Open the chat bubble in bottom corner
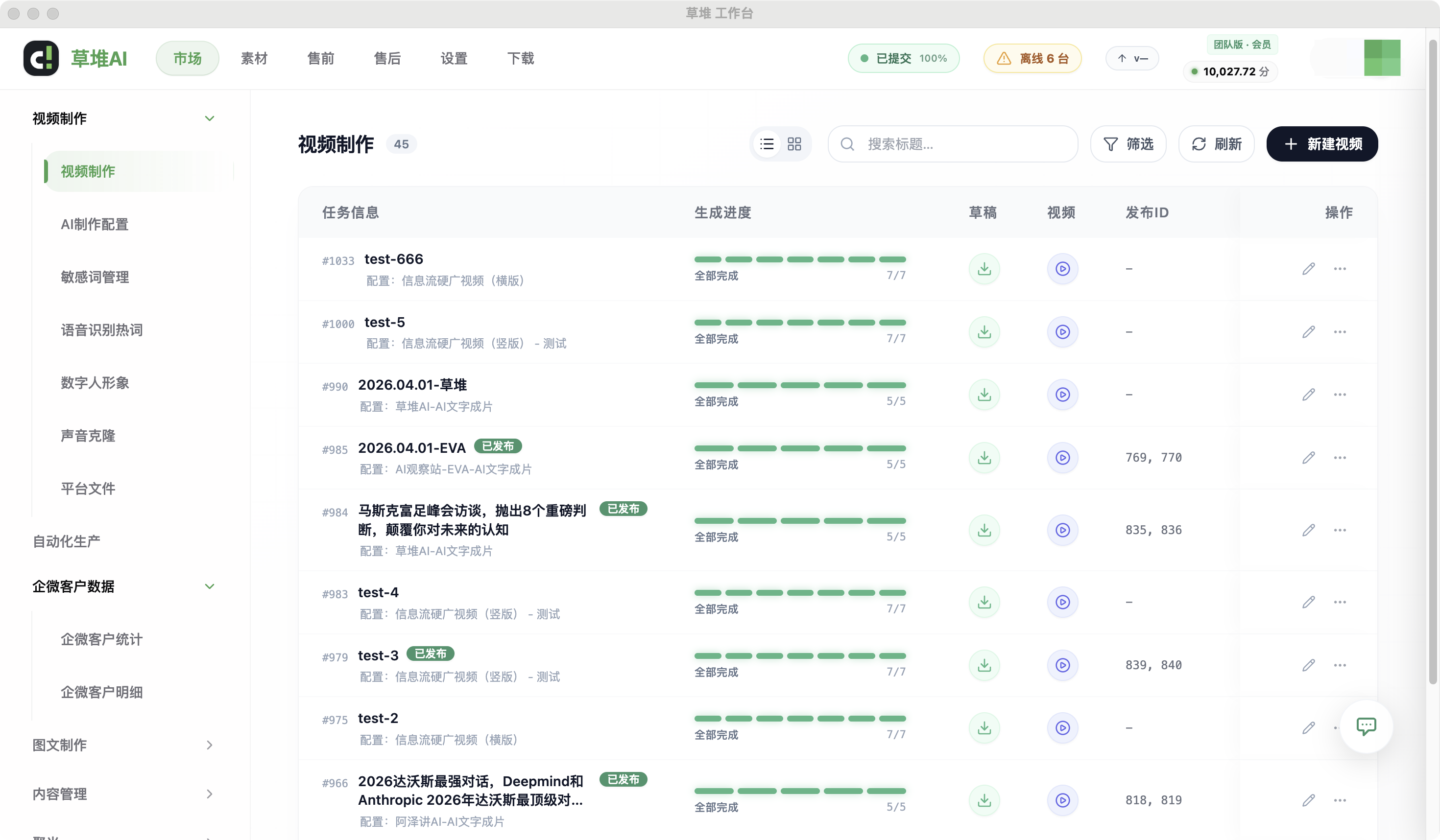Image resolution: width=1440 pixels, height=840 pixels. point(1367,726)
